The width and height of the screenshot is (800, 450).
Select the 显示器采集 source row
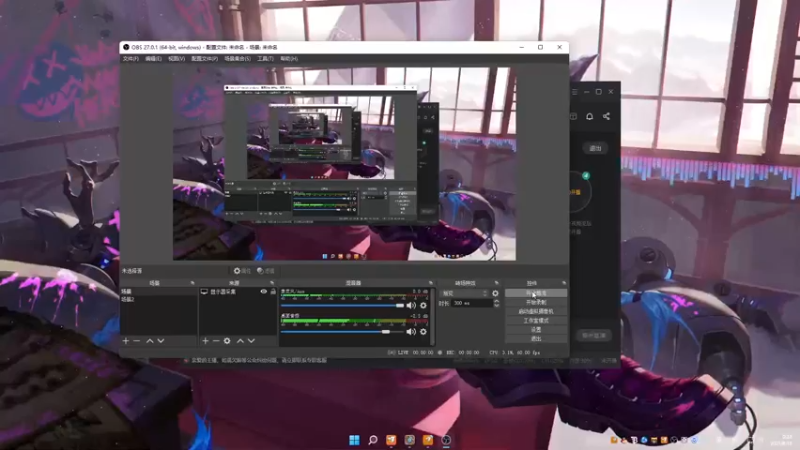pyautogui.click(x=238, y=291)
